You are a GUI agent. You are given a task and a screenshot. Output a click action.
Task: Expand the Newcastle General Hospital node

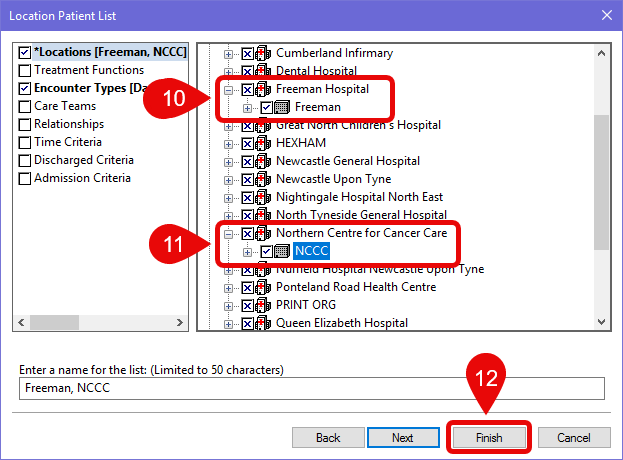coord(228,162)
